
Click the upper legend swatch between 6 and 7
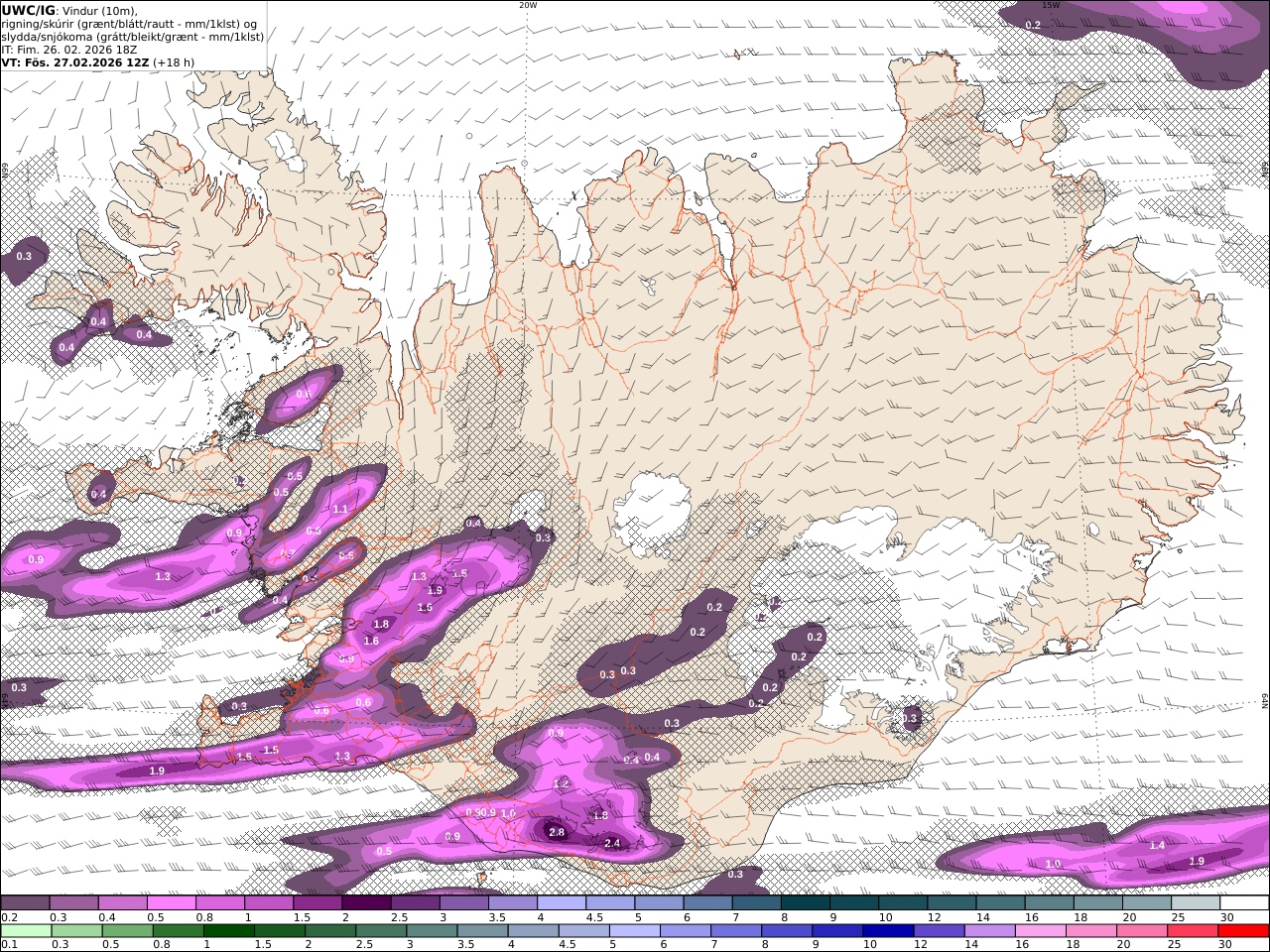pos(707,903)
